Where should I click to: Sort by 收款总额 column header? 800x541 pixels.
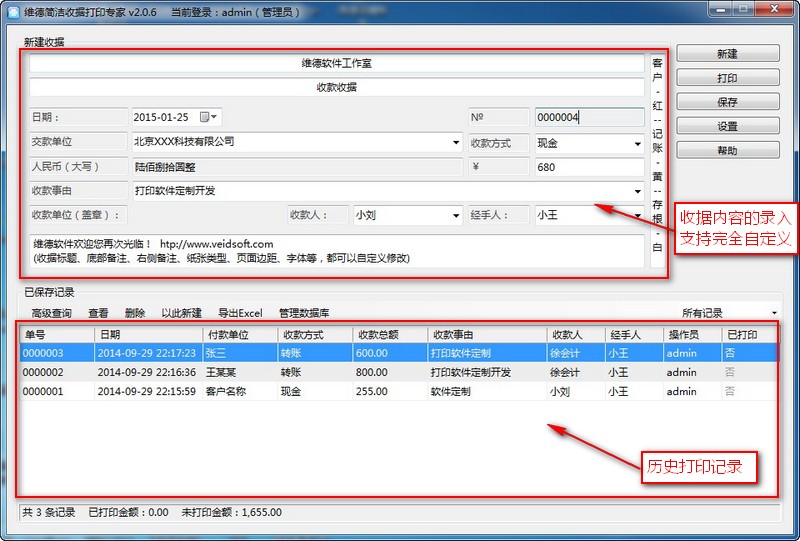390,335
